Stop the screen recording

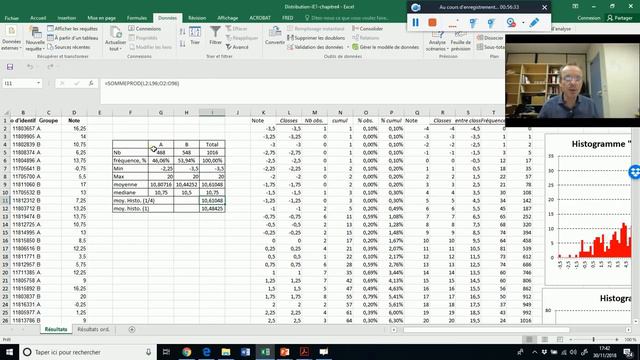432,22
